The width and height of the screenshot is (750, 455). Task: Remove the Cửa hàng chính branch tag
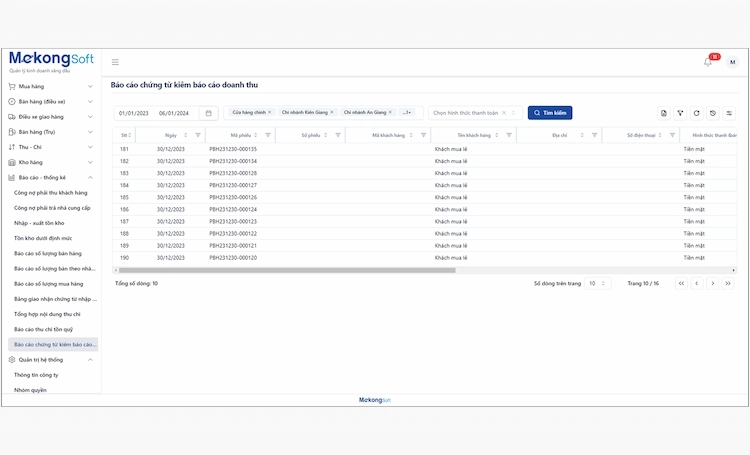269,112
